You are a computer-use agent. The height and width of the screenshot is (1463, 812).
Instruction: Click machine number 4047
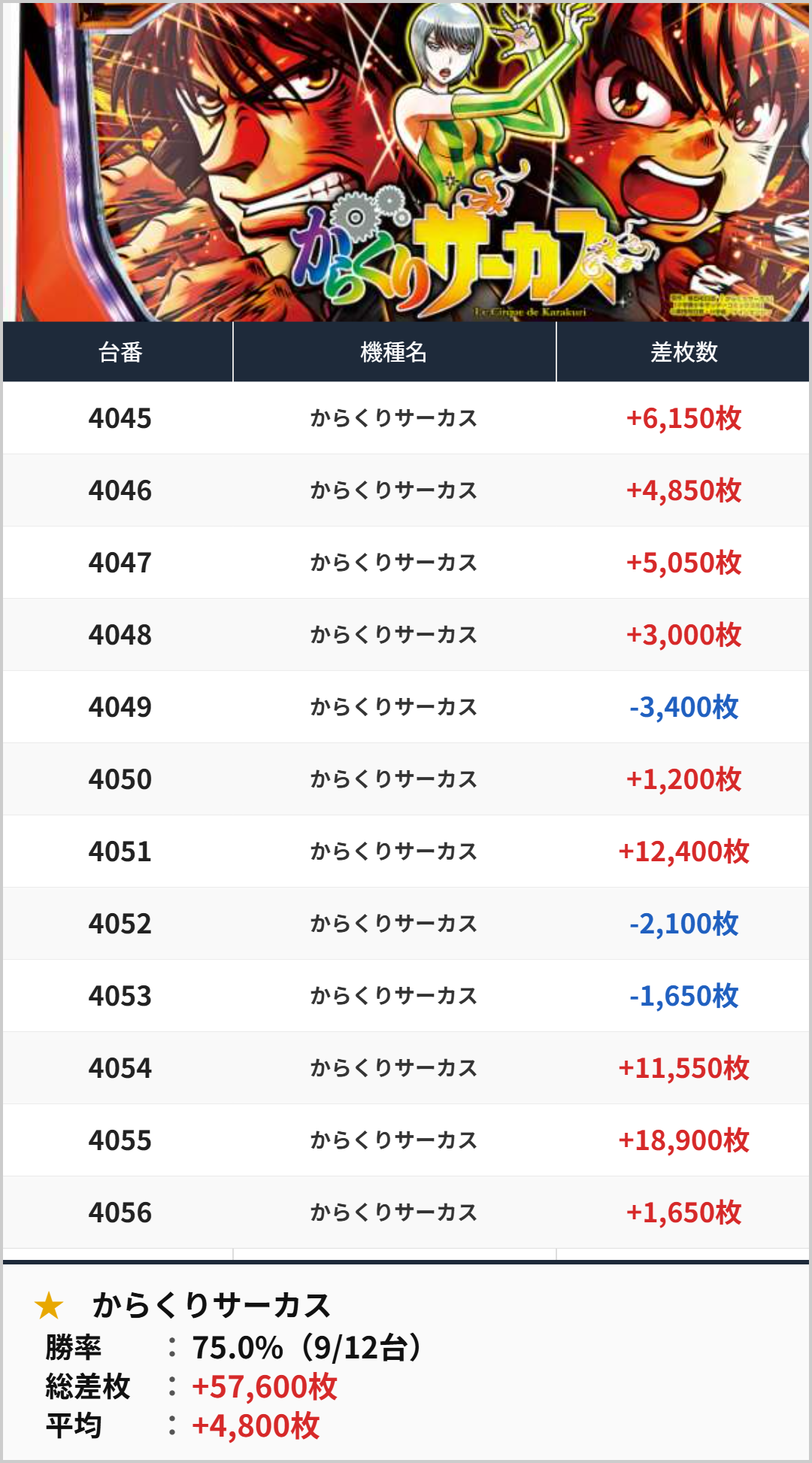120,563
